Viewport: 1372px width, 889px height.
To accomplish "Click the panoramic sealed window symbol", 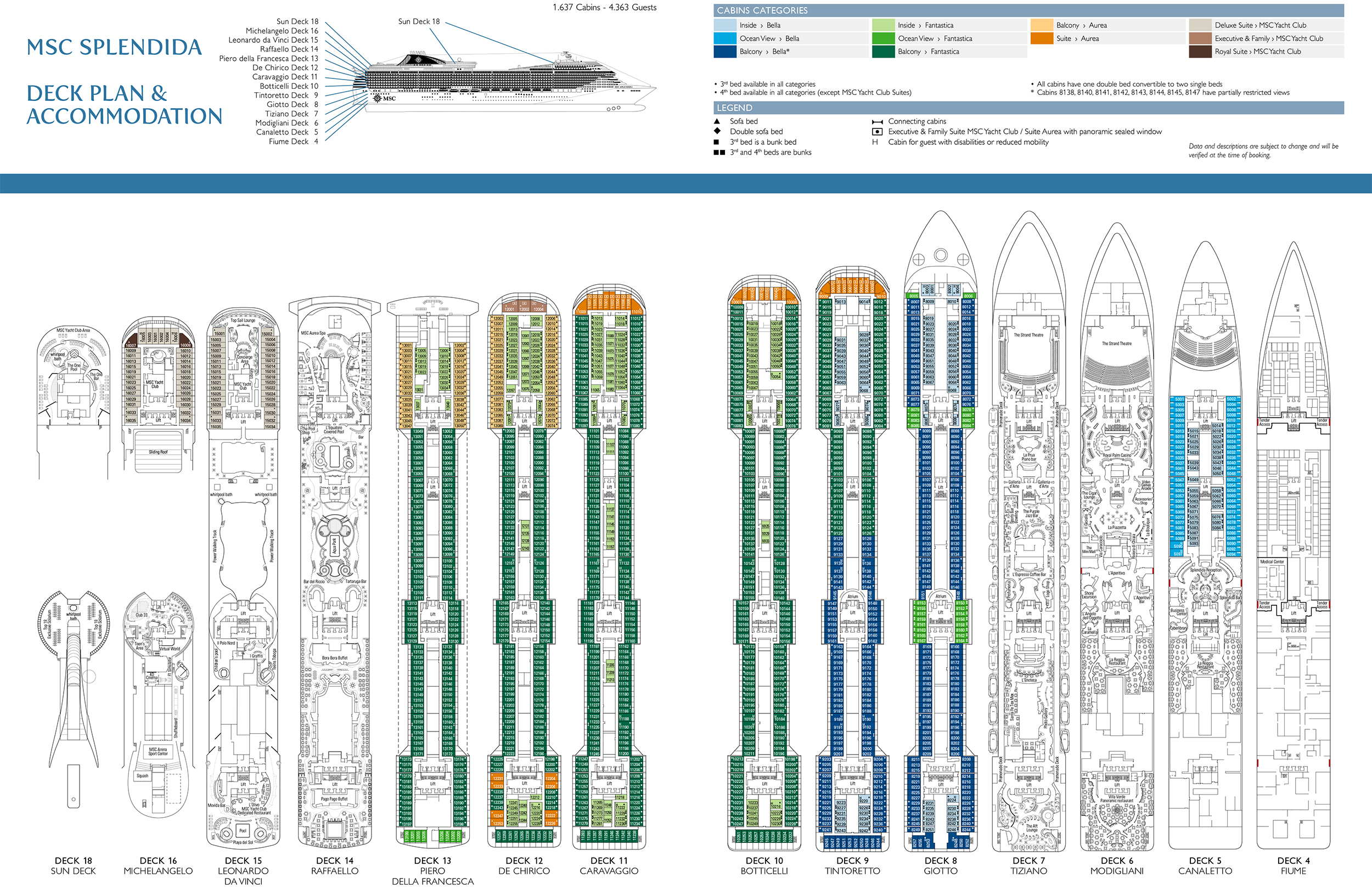I will pos(878,132).
